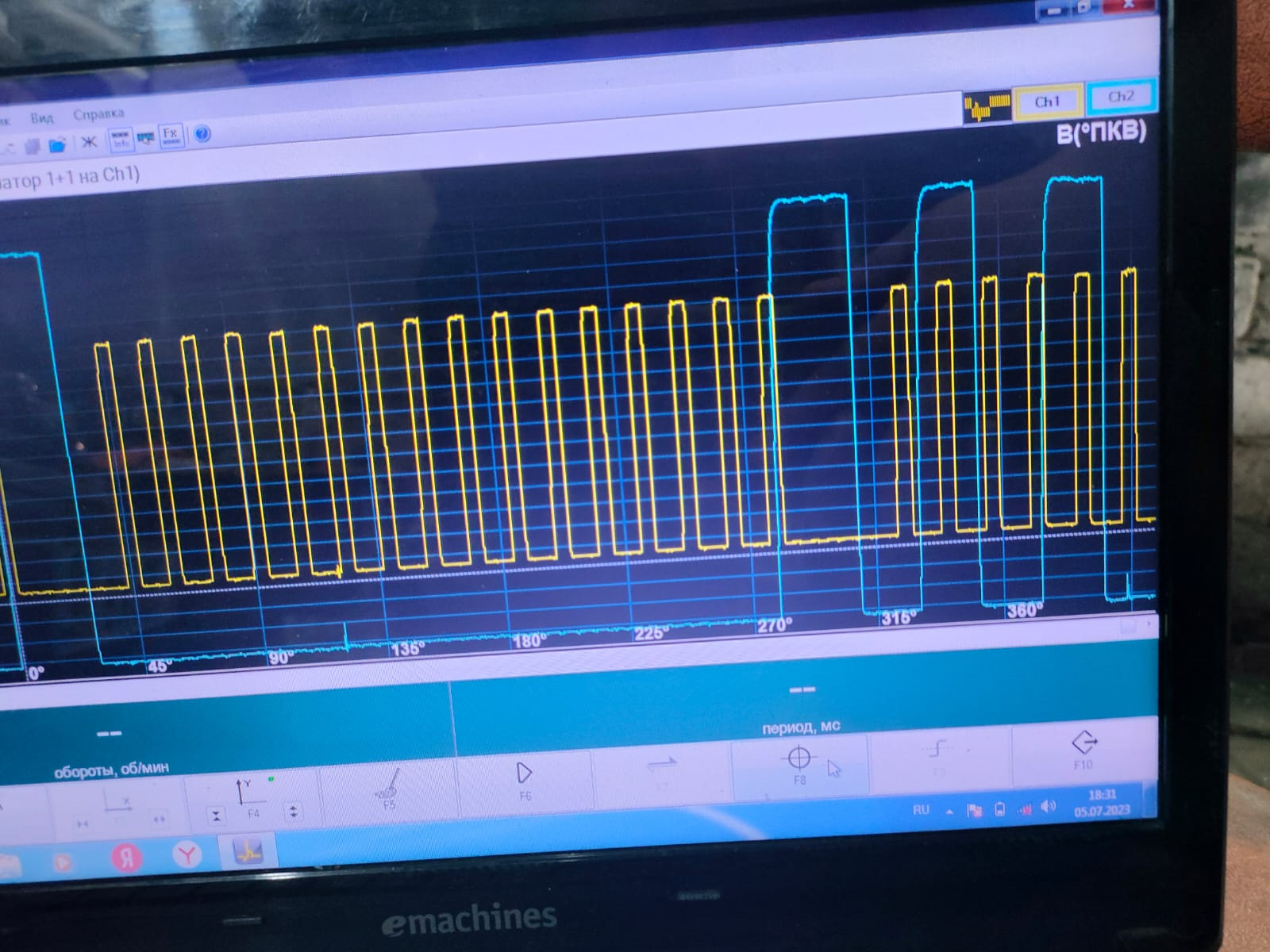The height and width of the screenshot is (952, 1270).
Task: Open the Справка menu
Action: (98, 114)
